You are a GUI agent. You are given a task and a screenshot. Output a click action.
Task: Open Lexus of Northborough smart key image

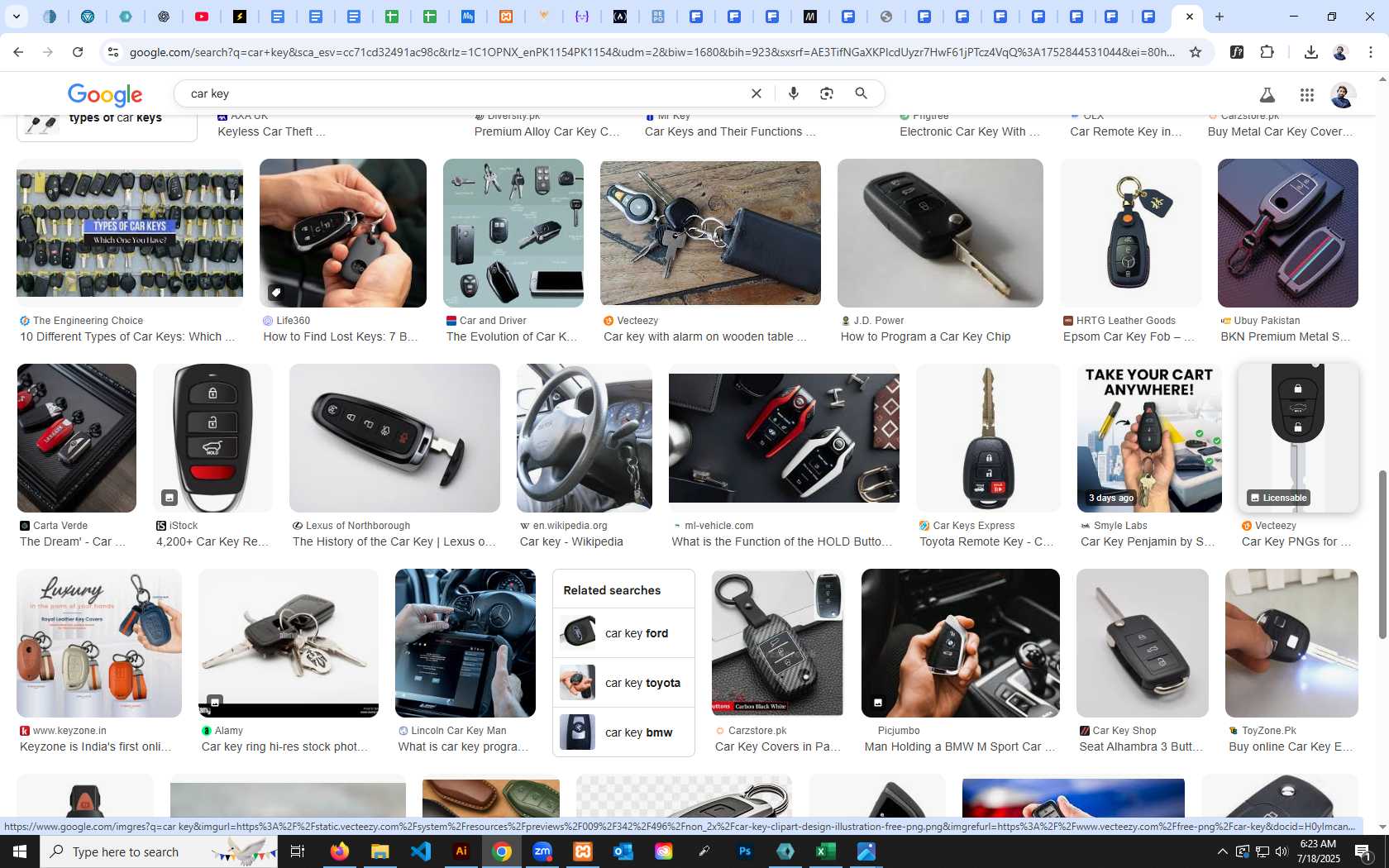point(394,438)
